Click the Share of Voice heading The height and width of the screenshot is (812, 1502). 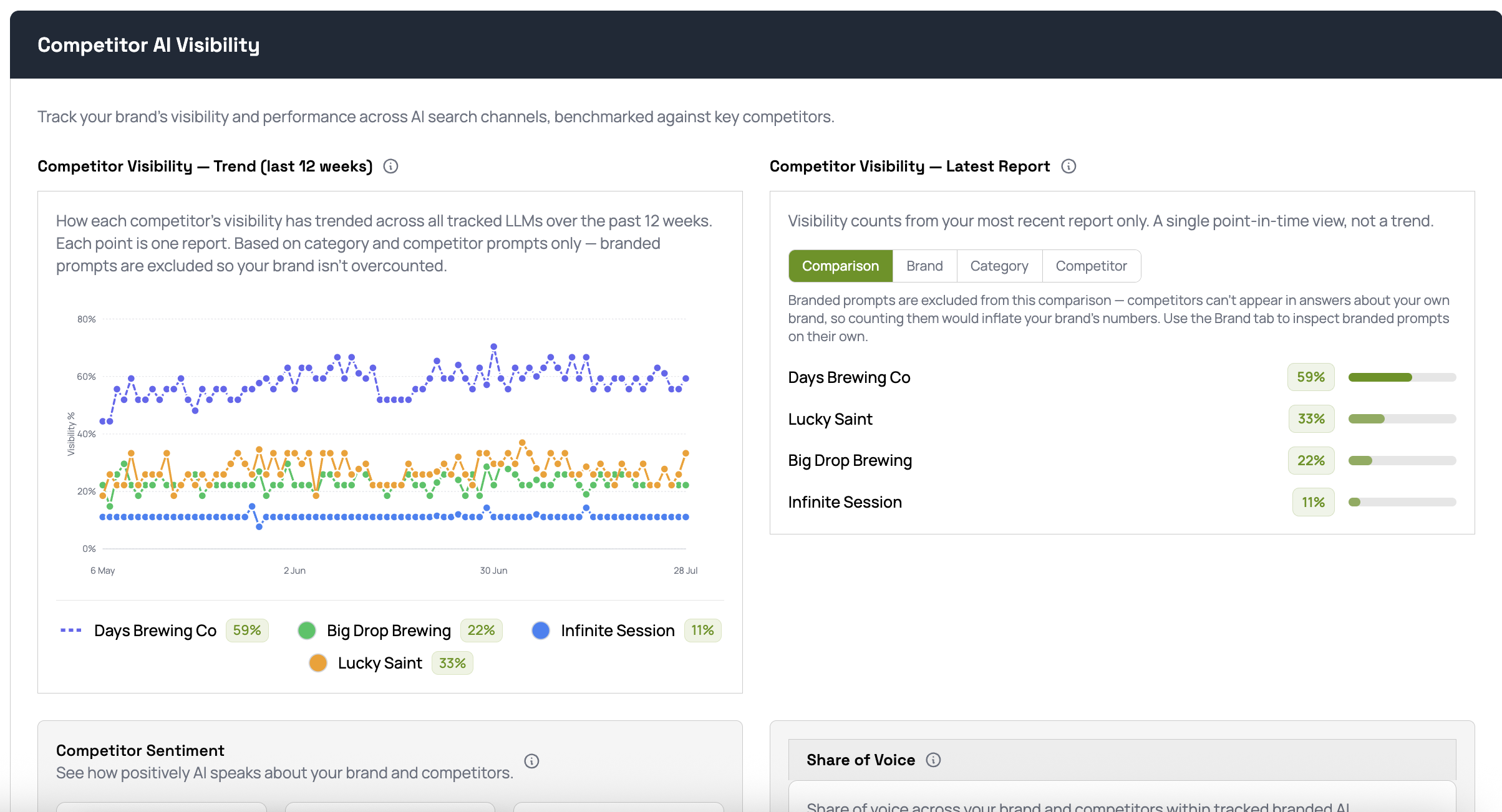tap(861, 760)
